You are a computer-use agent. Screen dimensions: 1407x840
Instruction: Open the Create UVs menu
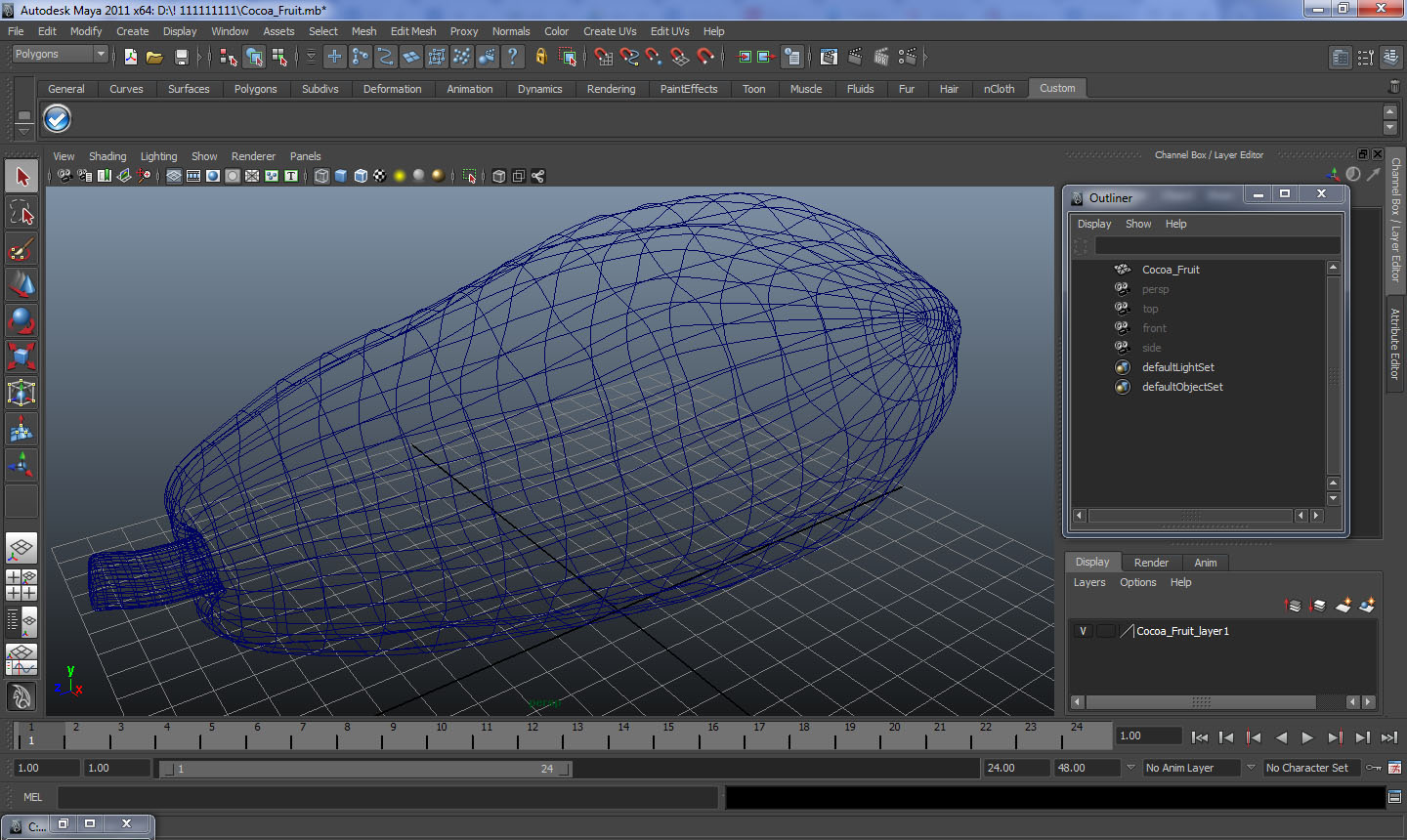[610, 31]
